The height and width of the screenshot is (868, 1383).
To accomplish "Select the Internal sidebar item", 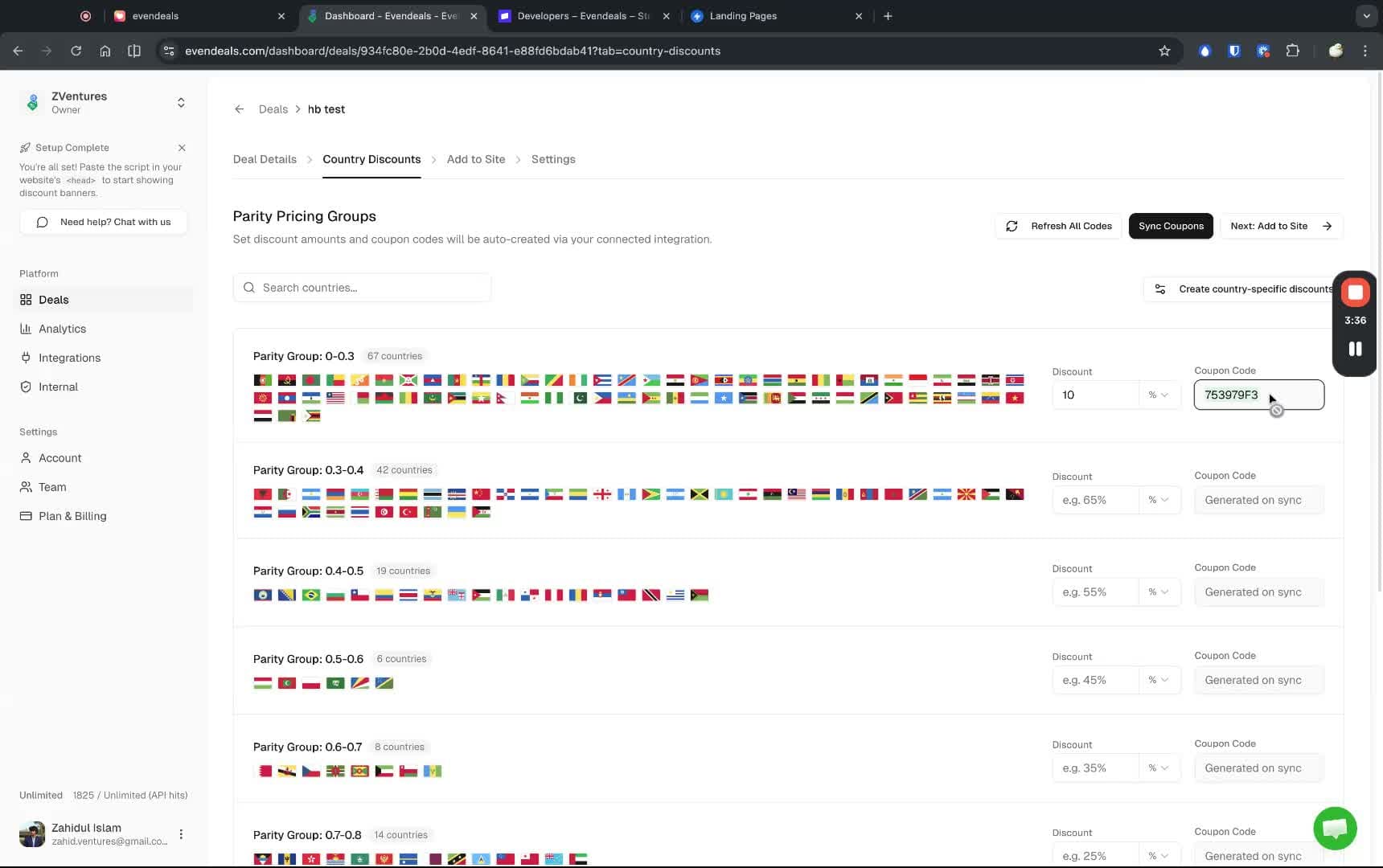I will pos(57,387).
